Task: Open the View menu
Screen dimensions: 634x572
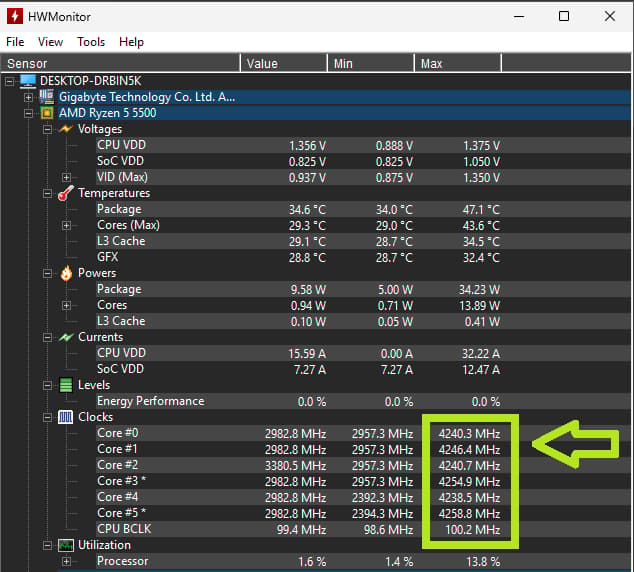Action: point(51,42)
